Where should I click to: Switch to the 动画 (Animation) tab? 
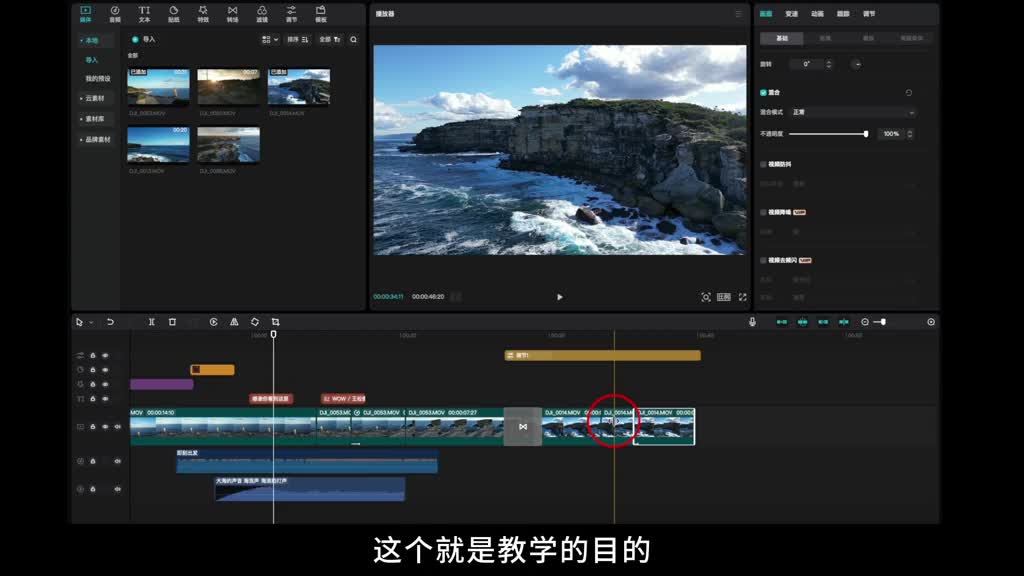(817, 14)
